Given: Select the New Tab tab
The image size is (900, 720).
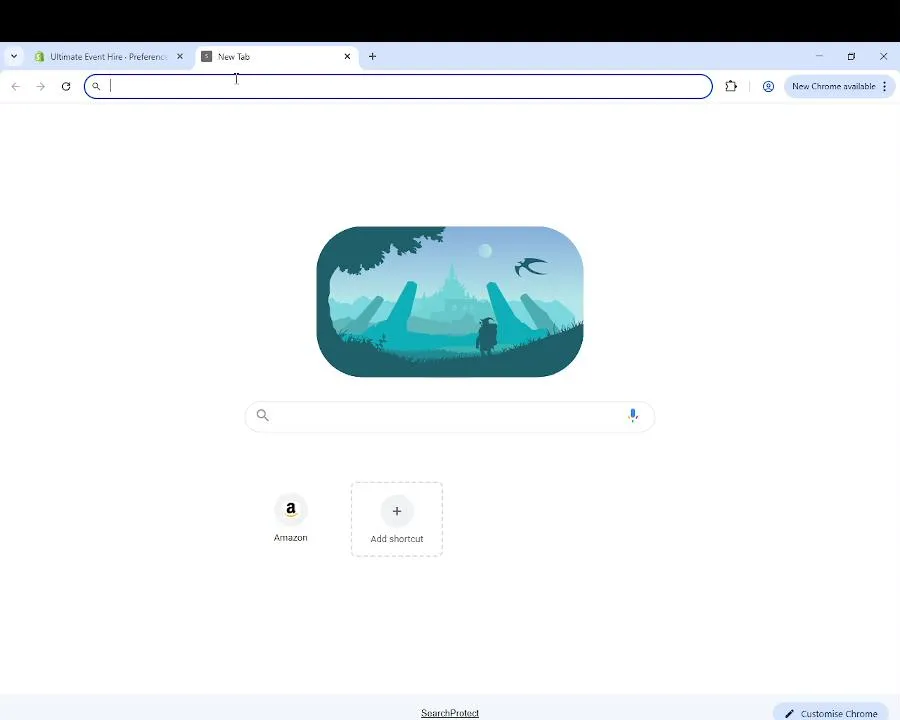Looking at the screenshot, I should 278,56.
